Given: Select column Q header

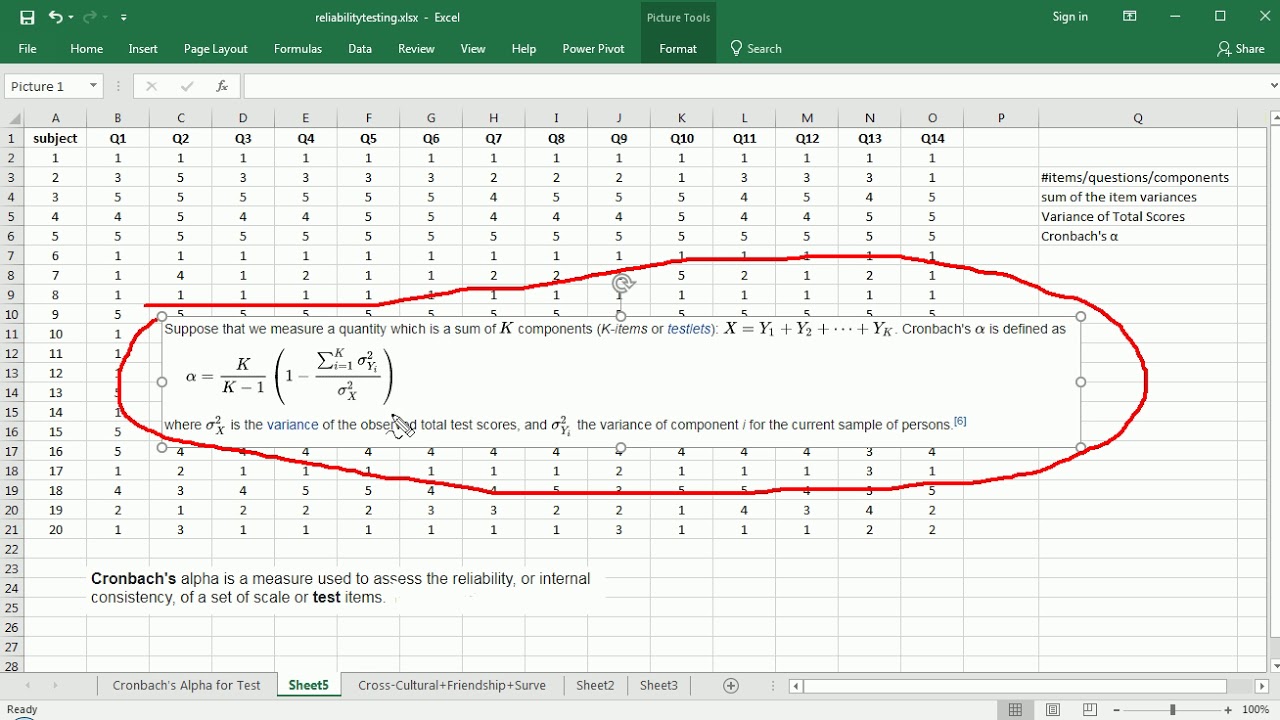Looking at the screenshot, I should [x=1138, y=118].
